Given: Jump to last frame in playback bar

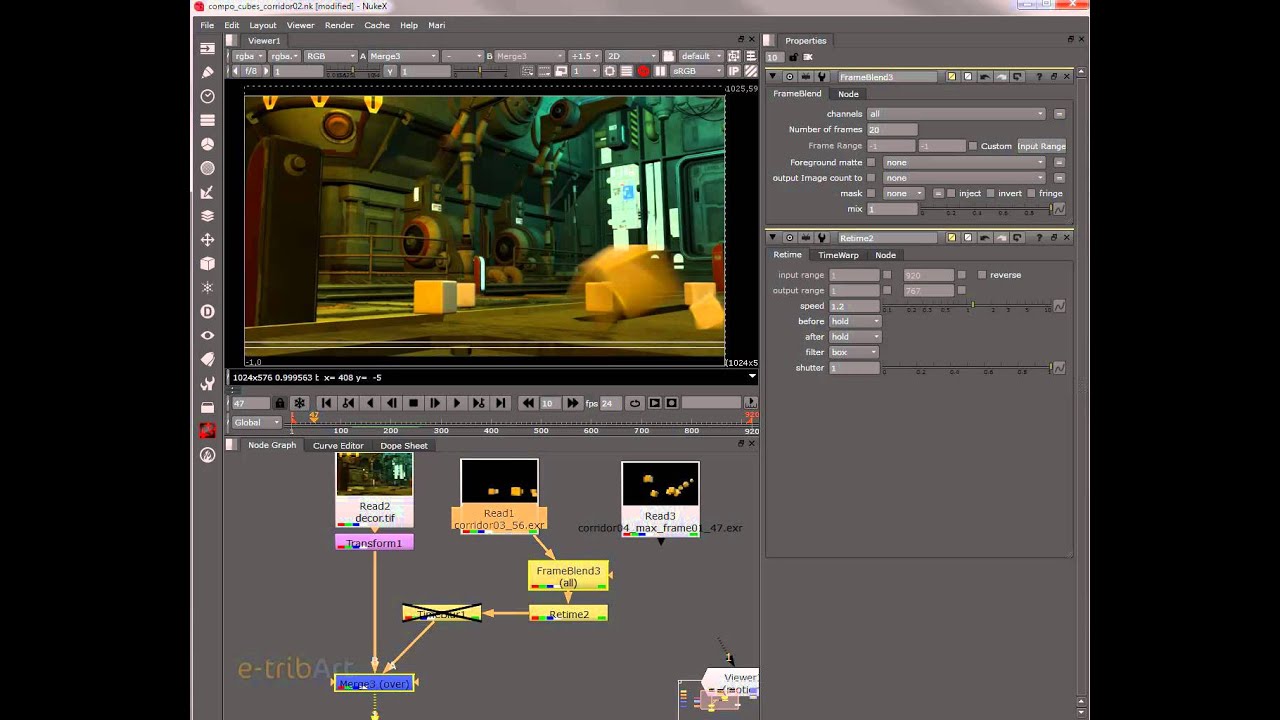Looking at the screenshot, I should [x=501, y=403].
